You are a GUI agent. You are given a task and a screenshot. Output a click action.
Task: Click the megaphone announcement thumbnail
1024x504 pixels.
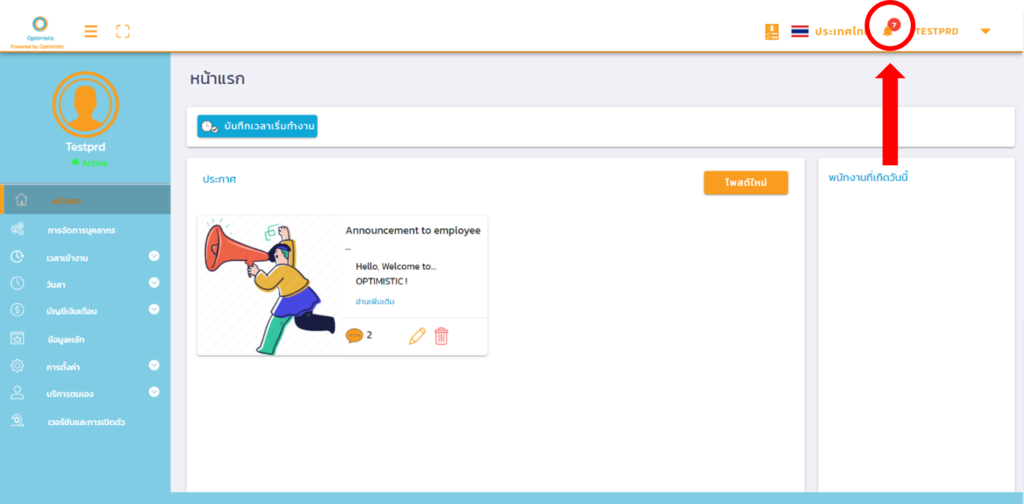tap(270, 285)
